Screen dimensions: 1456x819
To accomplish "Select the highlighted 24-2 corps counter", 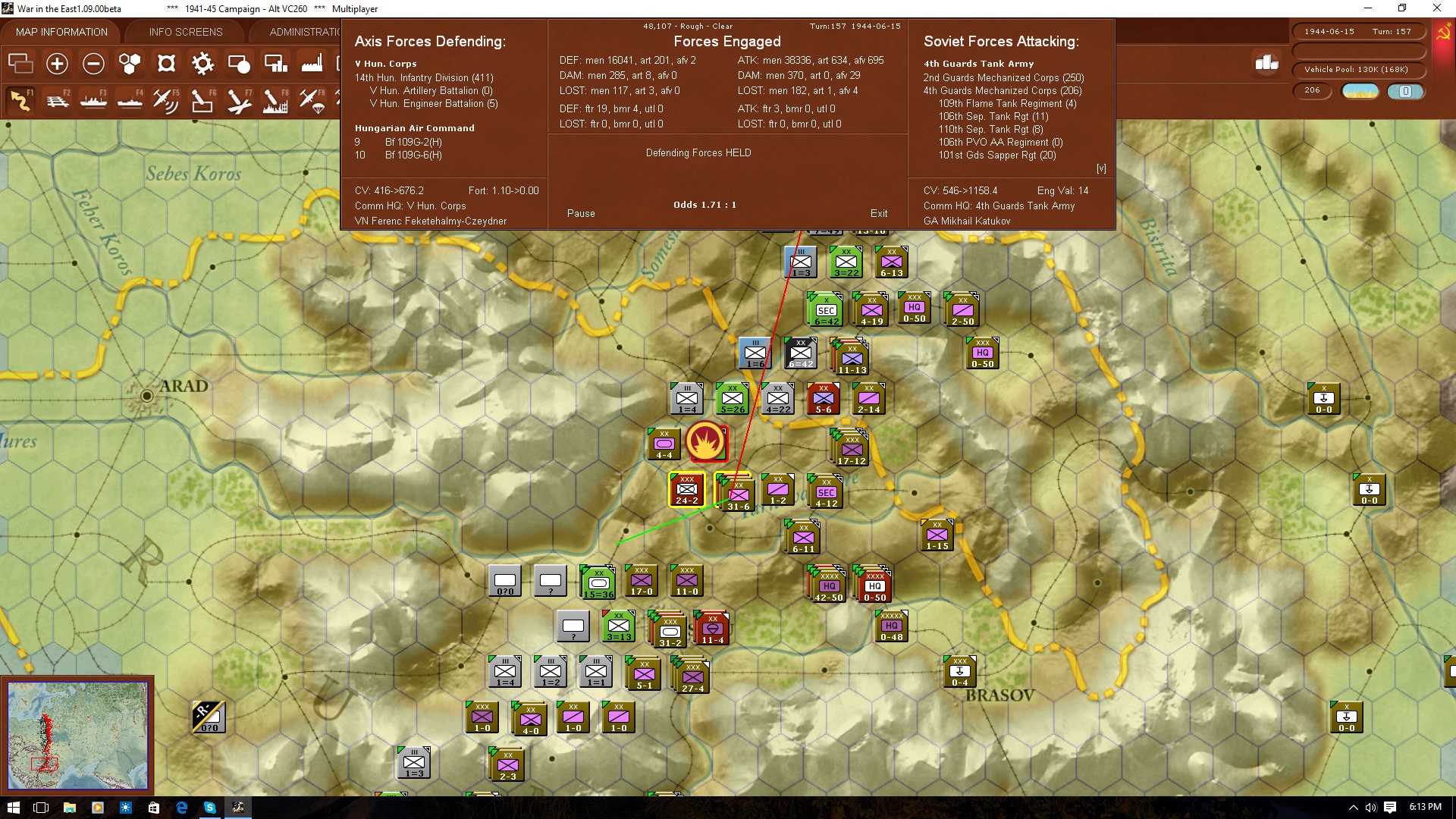I will (x=687, y=490).
